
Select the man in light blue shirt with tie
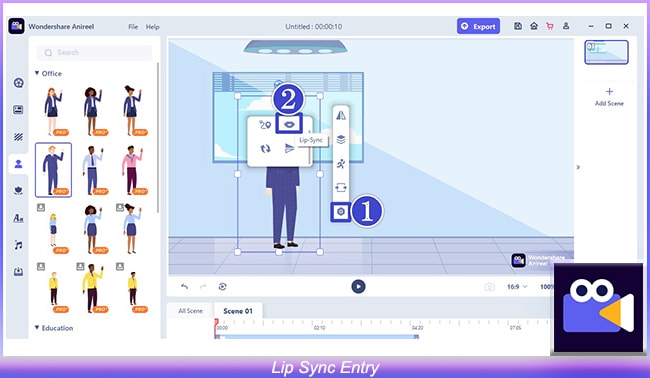click(x=93, y=170)
